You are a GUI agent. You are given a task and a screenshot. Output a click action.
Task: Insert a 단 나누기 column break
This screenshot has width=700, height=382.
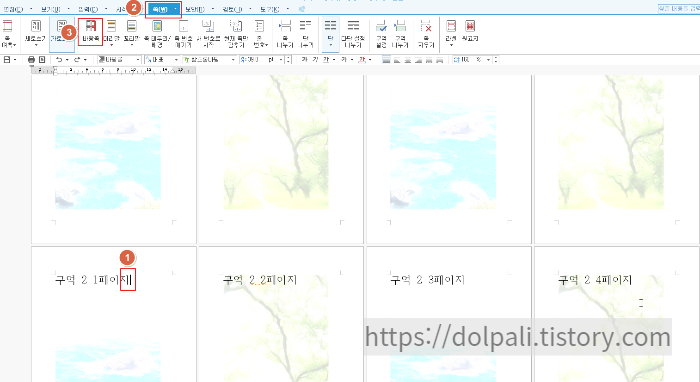coord(306,33)
